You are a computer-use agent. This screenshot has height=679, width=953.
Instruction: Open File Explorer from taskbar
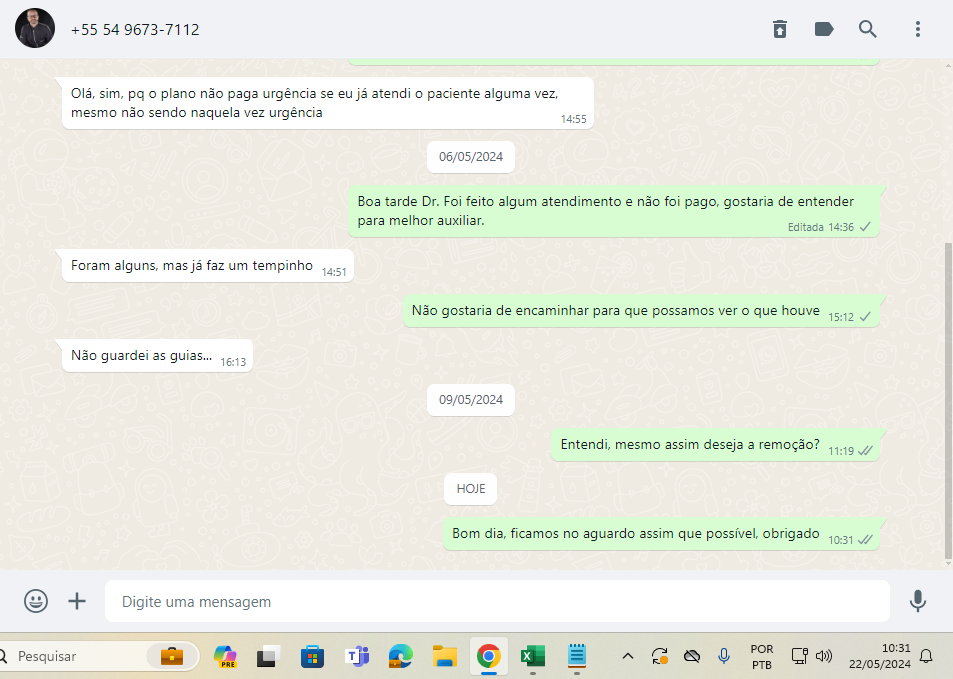click(445, 656)
